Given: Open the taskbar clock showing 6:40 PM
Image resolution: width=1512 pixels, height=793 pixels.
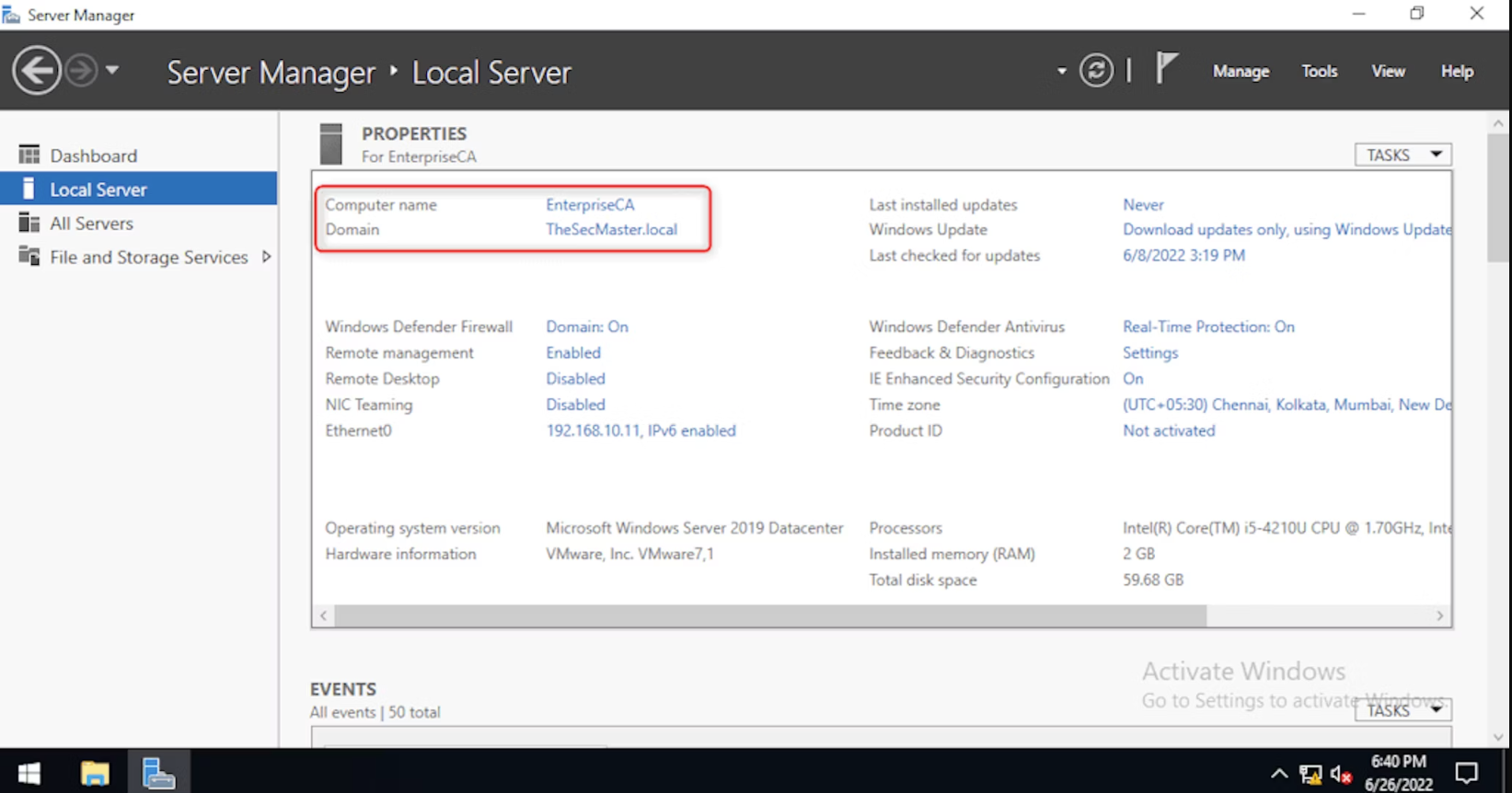Looking at the screenshot, I should (1398, 772).
